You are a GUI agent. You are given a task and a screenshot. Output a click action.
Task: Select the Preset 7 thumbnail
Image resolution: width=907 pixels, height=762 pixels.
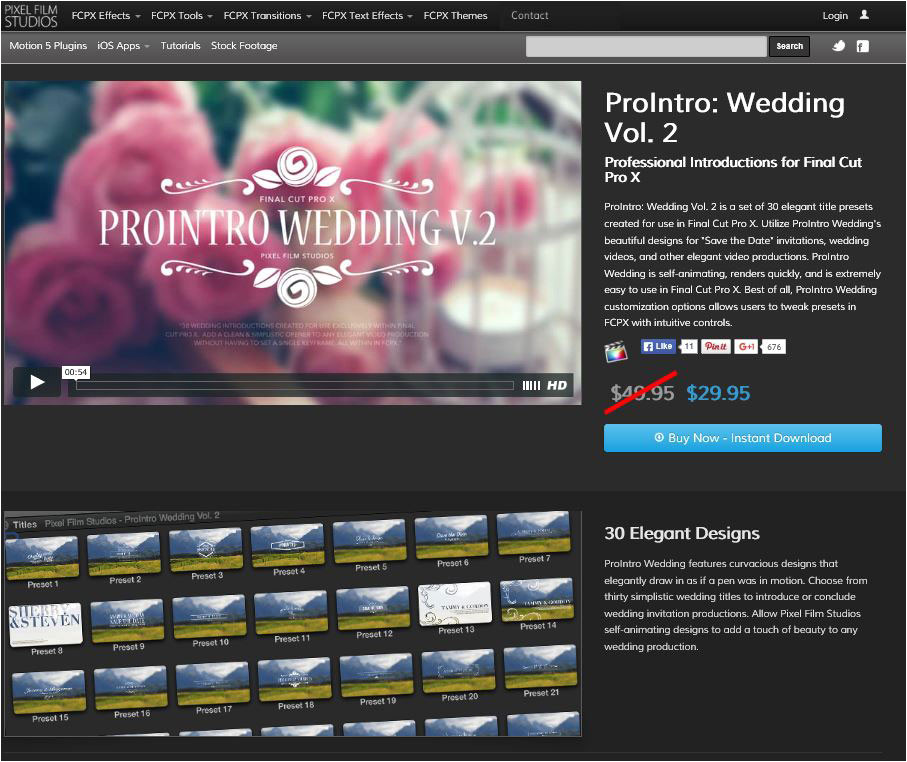(x=533, y=533)
